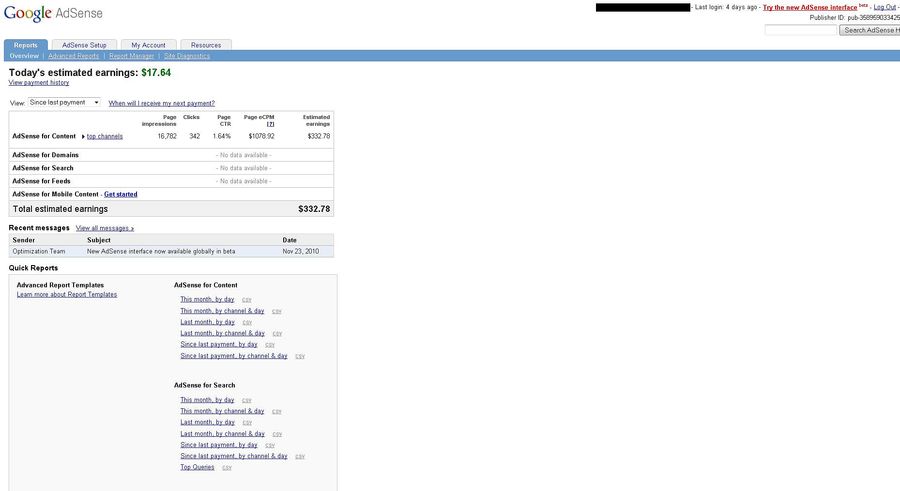Select the Overview sub-tab
This screenshot has width=900, height=491.
click(24, 56)
